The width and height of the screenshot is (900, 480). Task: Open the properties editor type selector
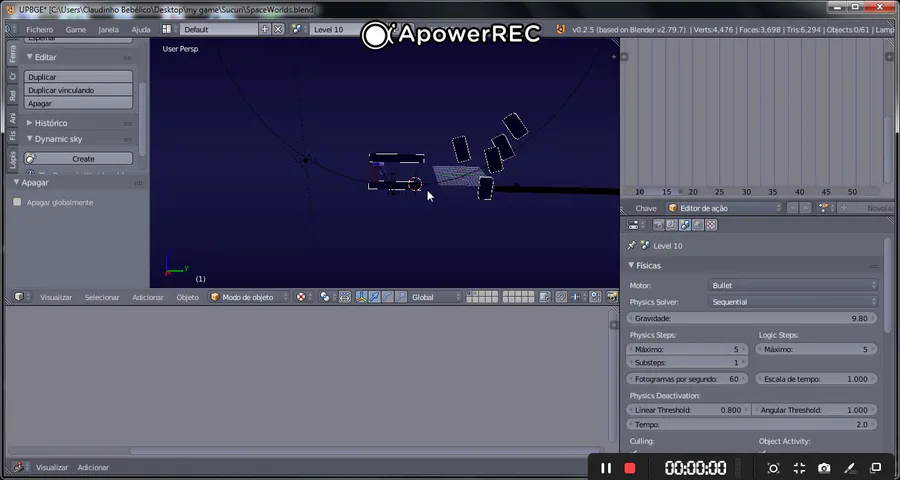click(636, 225)
